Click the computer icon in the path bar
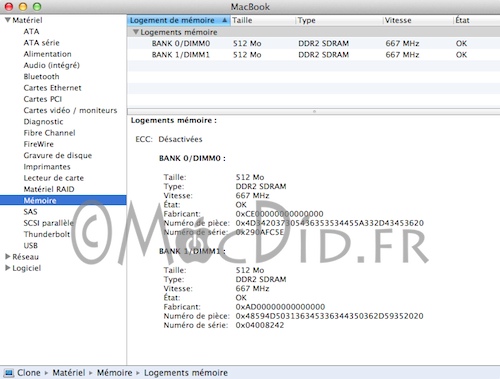 (8, 372)
